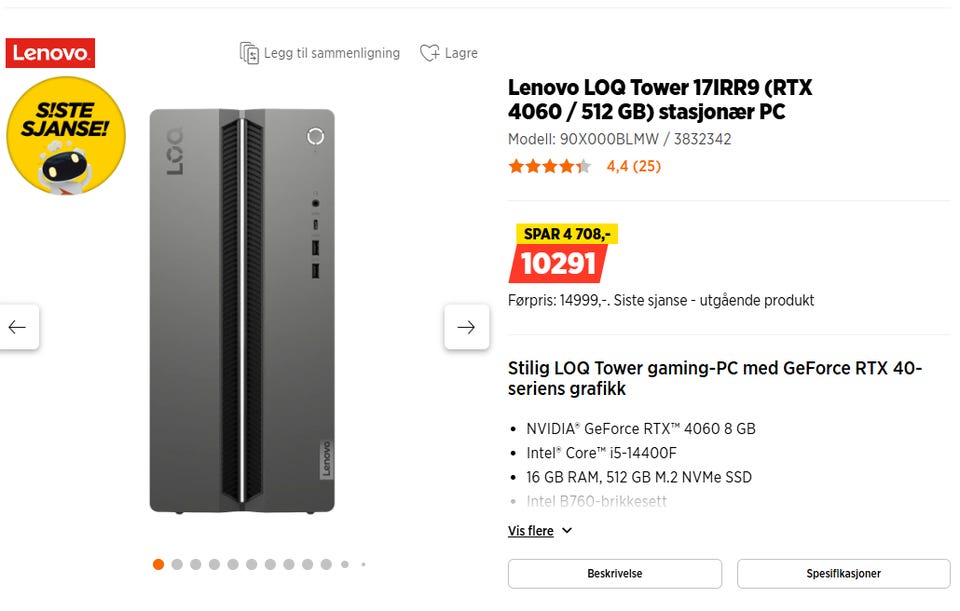Click the heart icon to save product
The image size is (960, 611).
click(429, 53)
